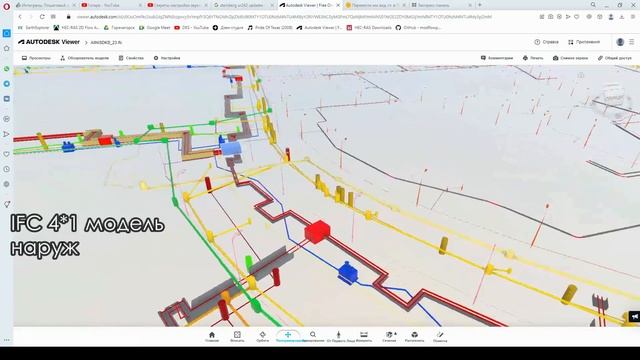Open the Properties (Свойства) panel
Image resolution: width=640 pixels, height=360 pixels.
click(131, 58)
